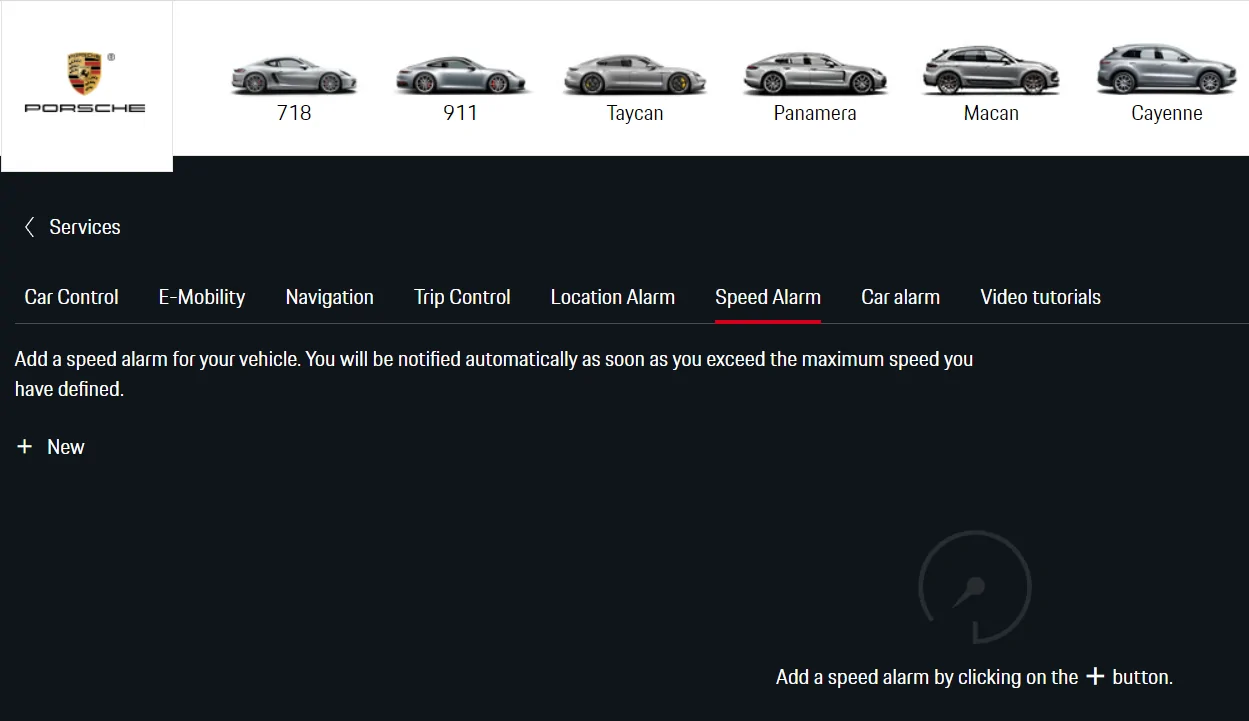Click the 'Cayenne' model label
Image resolution: width=1249 pixels, height=721 pixels.
click(x=1167, y=113)
